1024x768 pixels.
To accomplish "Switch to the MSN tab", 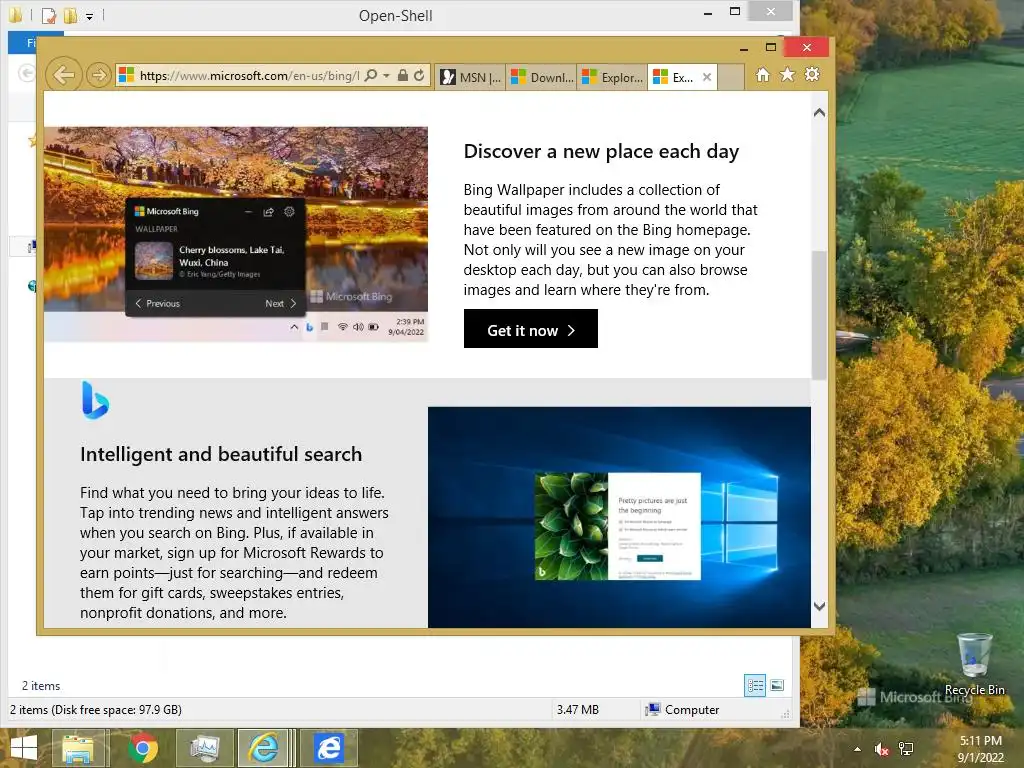I will (470, 77).
